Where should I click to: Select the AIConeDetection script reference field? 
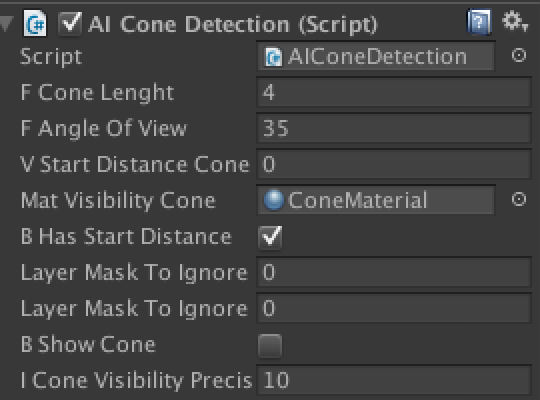[x=376, y=57]
